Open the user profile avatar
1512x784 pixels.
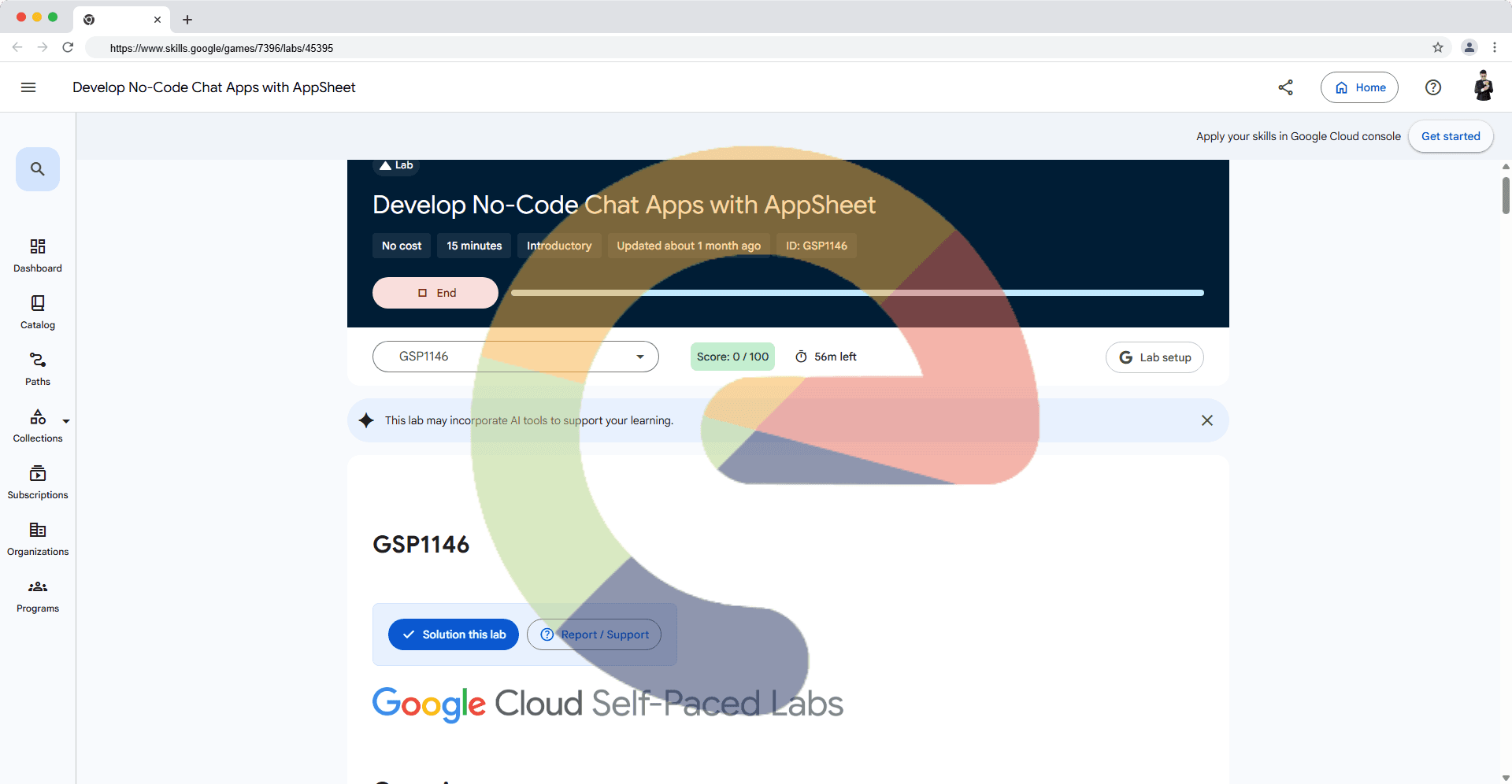[1484, 86]
